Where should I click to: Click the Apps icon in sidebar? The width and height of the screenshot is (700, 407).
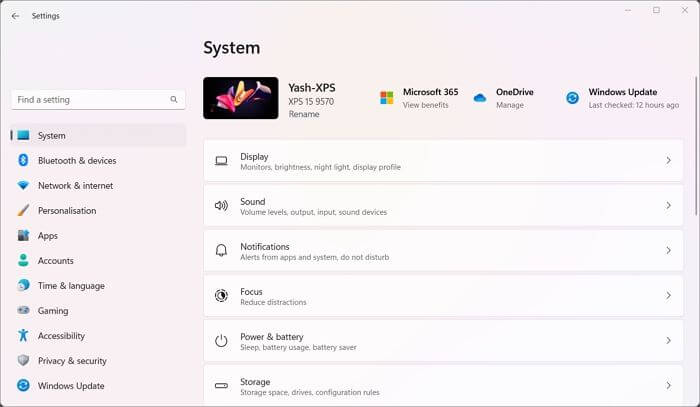(x=23, y=235)
